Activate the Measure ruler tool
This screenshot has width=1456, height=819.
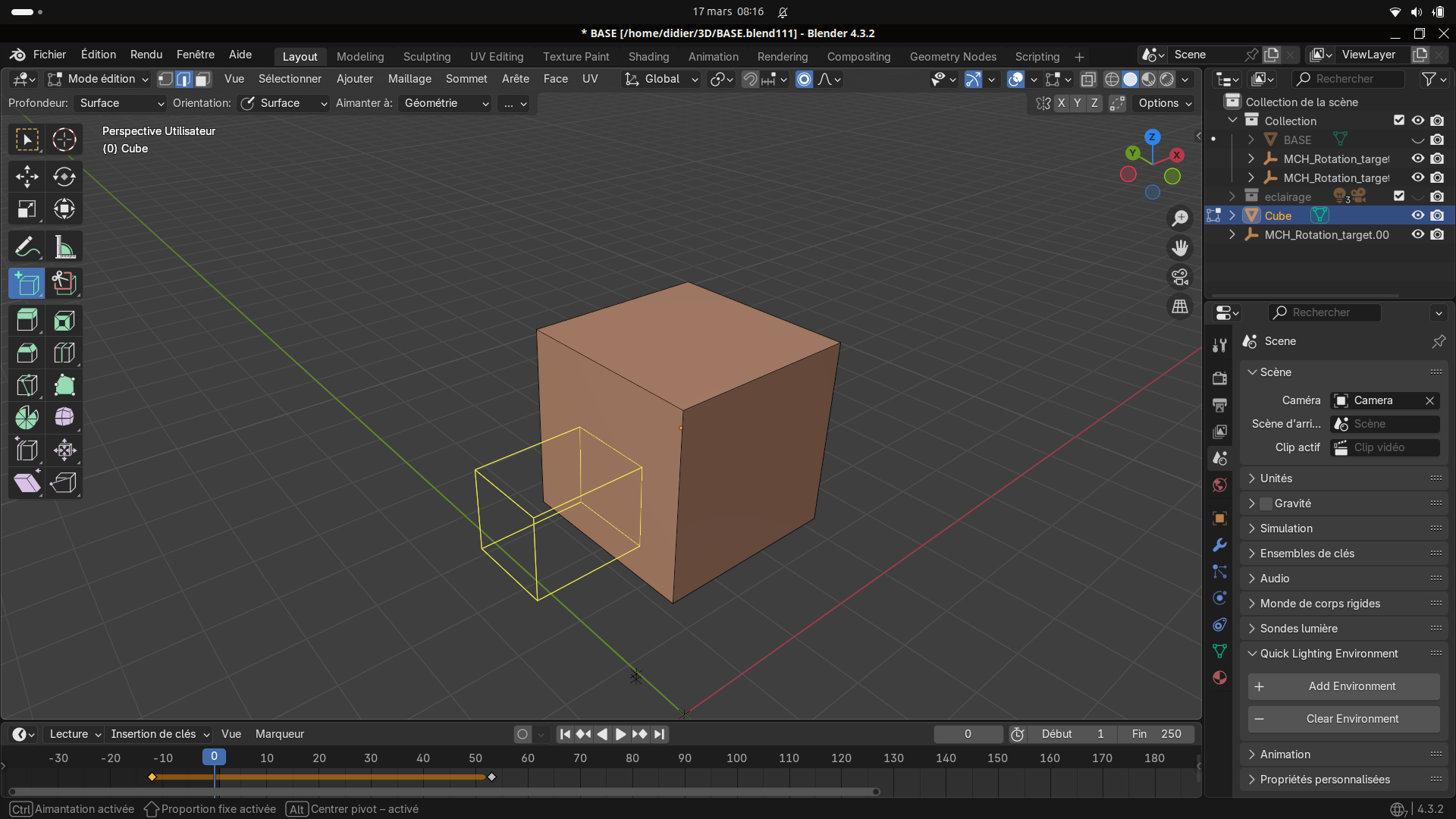[64, 247]
